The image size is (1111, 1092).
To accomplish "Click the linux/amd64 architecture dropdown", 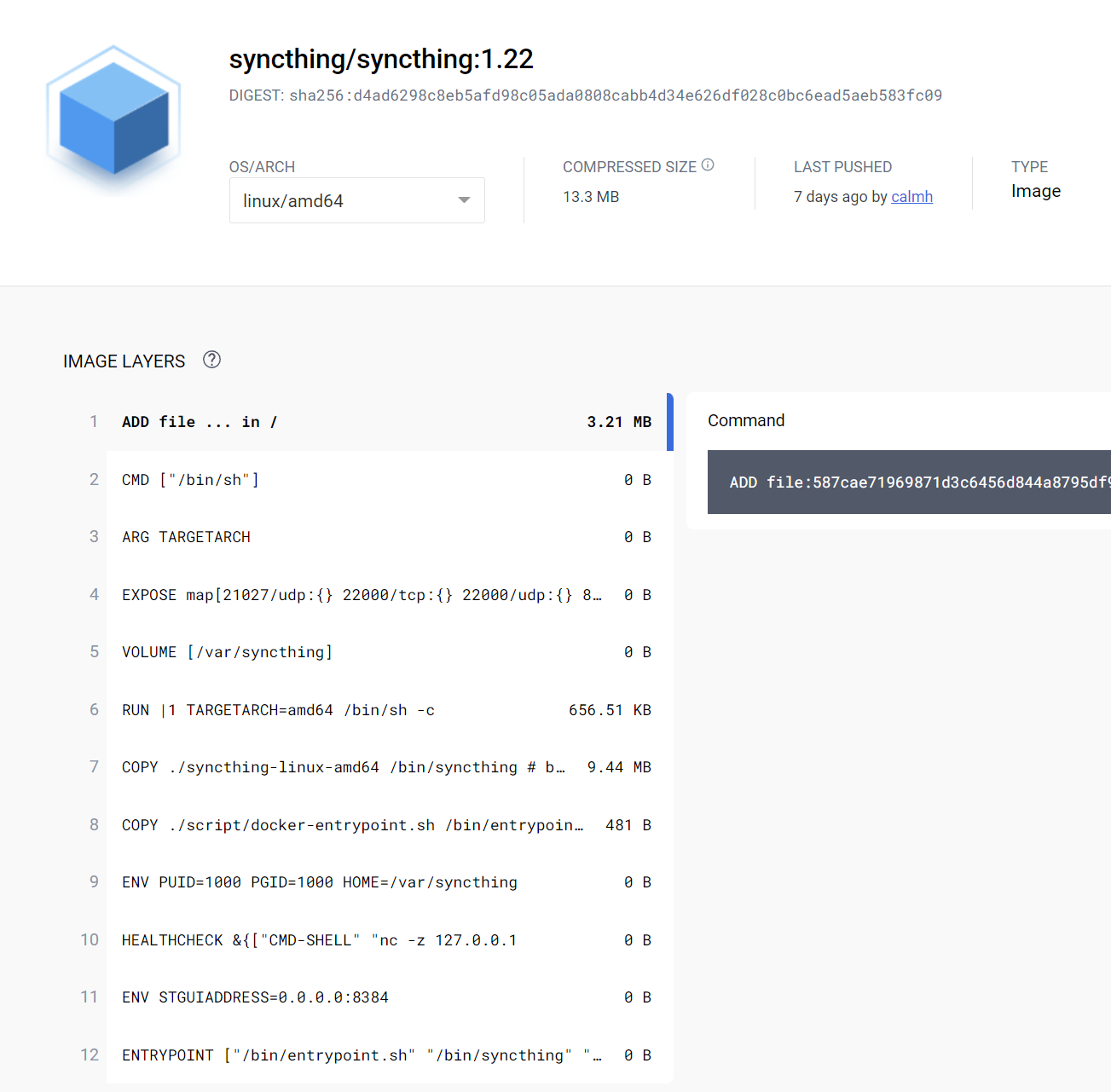I will tap(356, 200).
